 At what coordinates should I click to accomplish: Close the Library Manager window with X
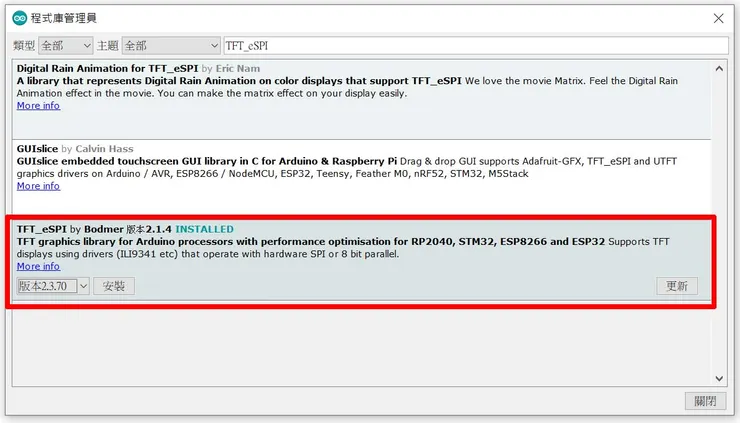click(718, 18)
